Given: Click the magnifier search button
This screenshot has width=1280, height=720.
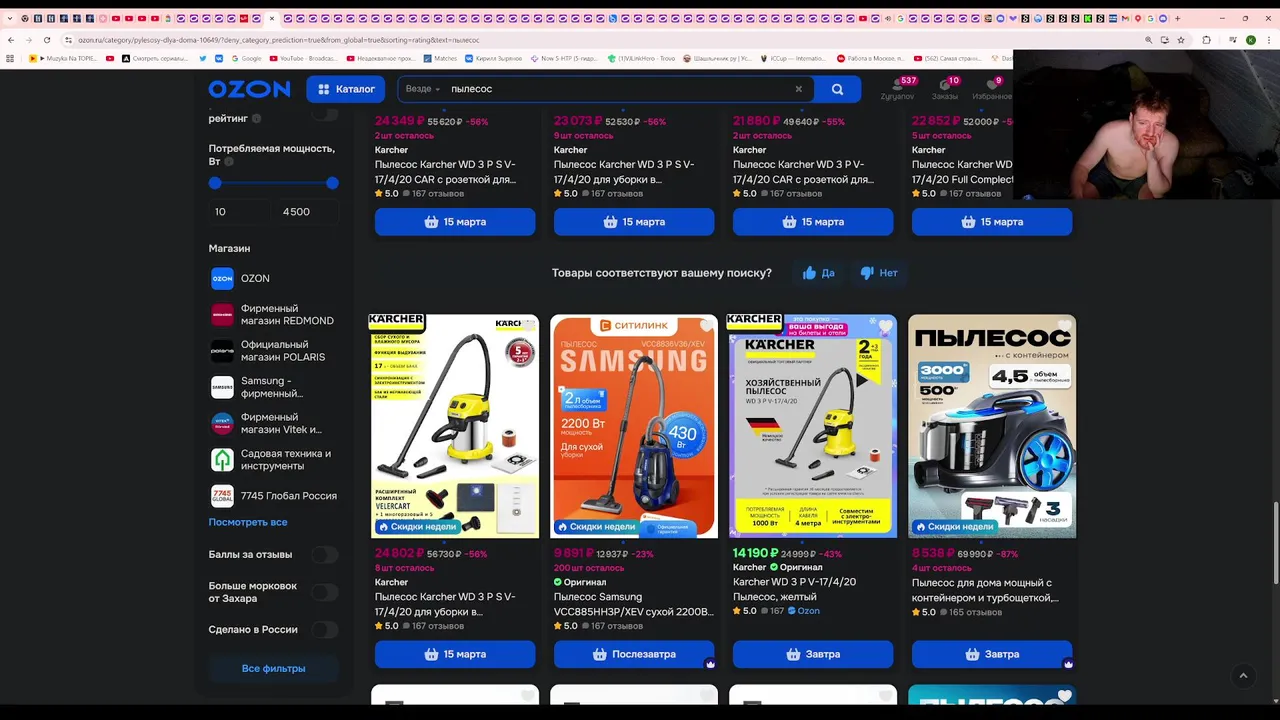Looking at the screenshot, I should click(x=837, y=89).
